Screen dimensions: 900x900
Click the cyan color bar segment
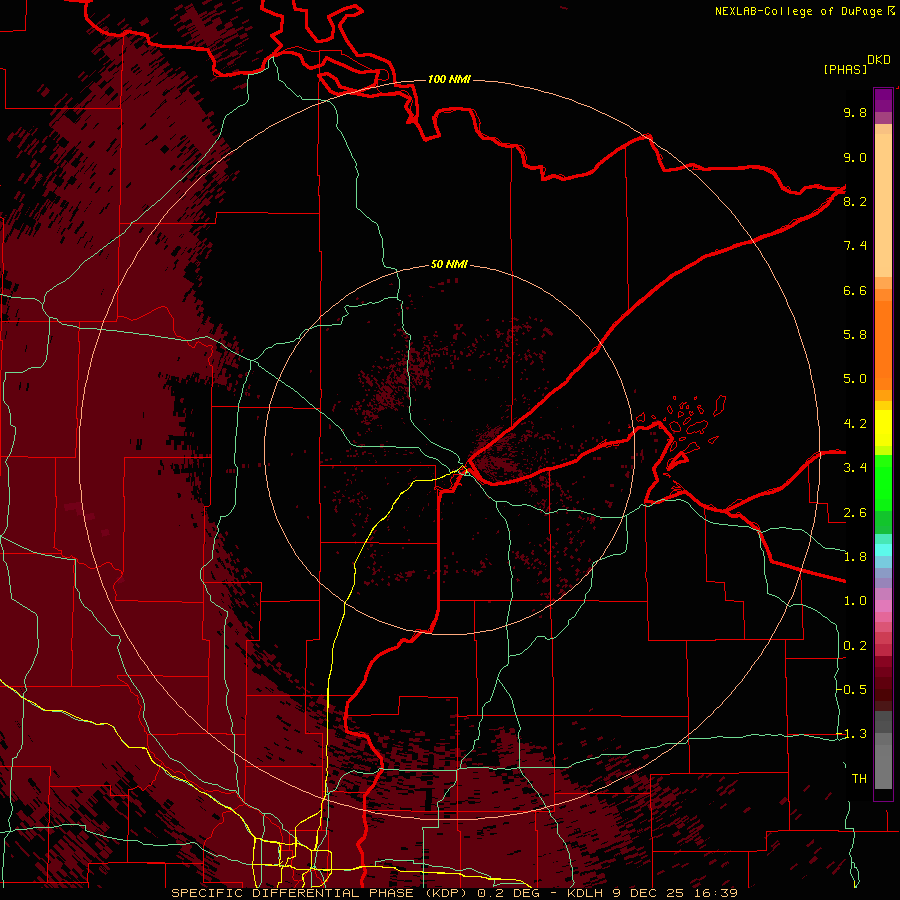pyautogui.click(x=883, y=550)
